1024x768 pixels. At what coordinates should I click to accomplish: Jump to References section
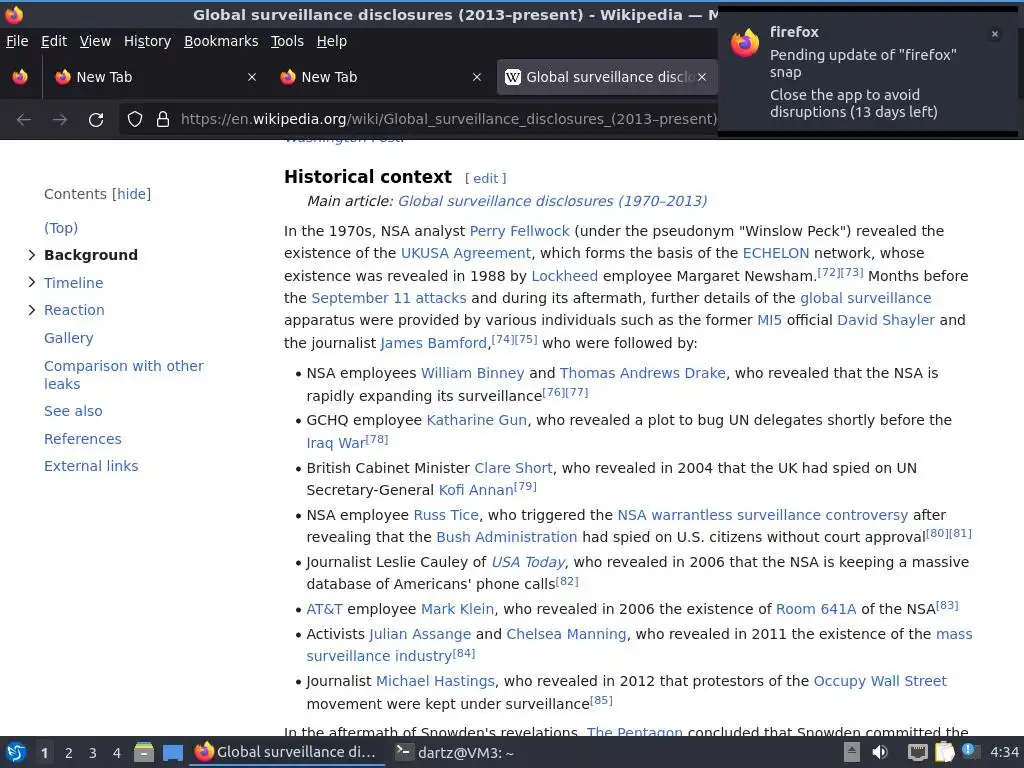point(82,439)
